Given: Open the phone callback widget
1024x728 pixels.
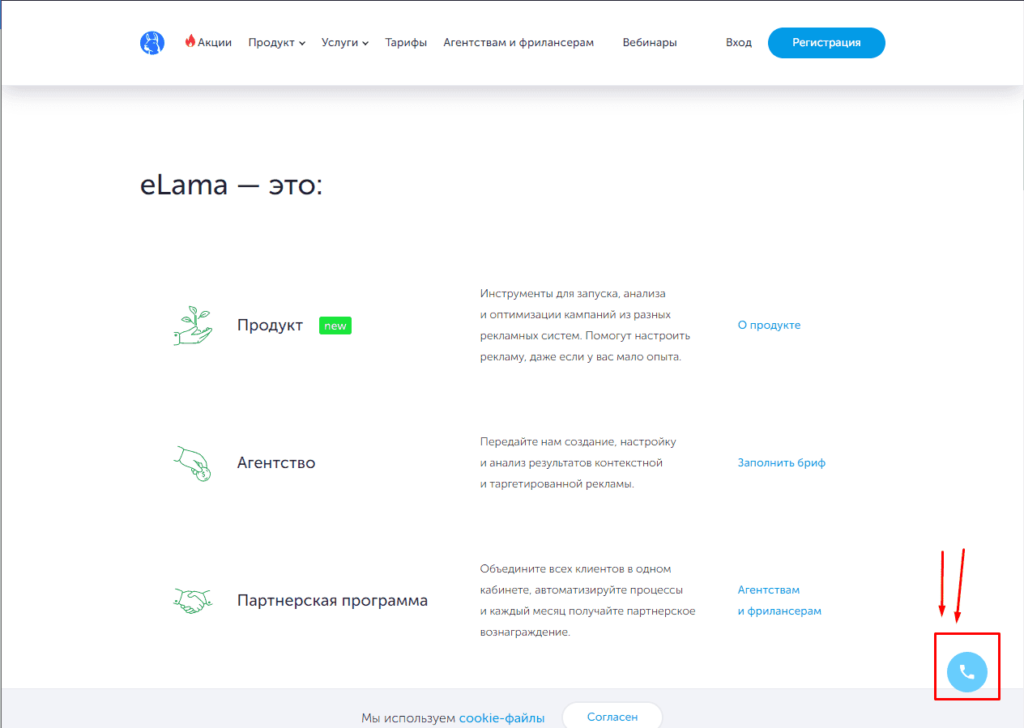Looking at the screenshot, I should pyautogui.click(x=967, y=671).
